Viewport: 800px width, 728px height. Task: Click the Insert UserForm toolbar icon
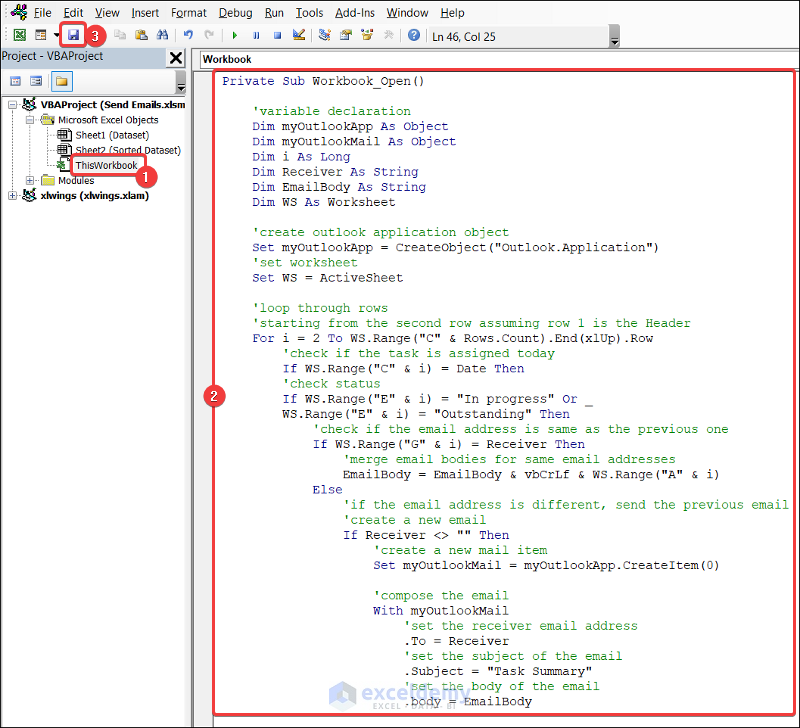[x=40, y=35]
